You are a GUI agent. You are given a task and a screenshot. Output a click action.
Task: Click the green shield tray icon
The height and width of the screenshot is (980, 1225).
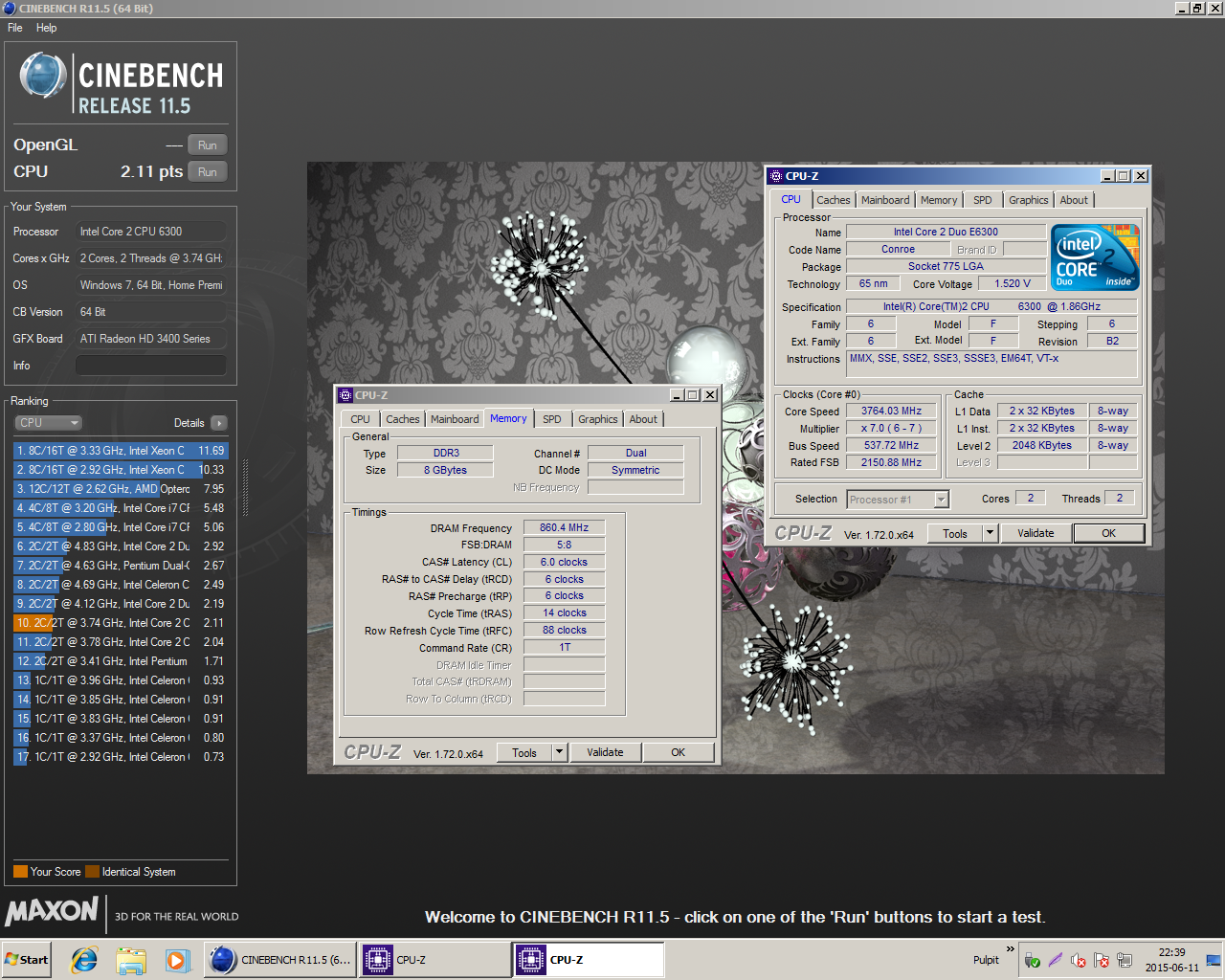tap(1032, 960)
